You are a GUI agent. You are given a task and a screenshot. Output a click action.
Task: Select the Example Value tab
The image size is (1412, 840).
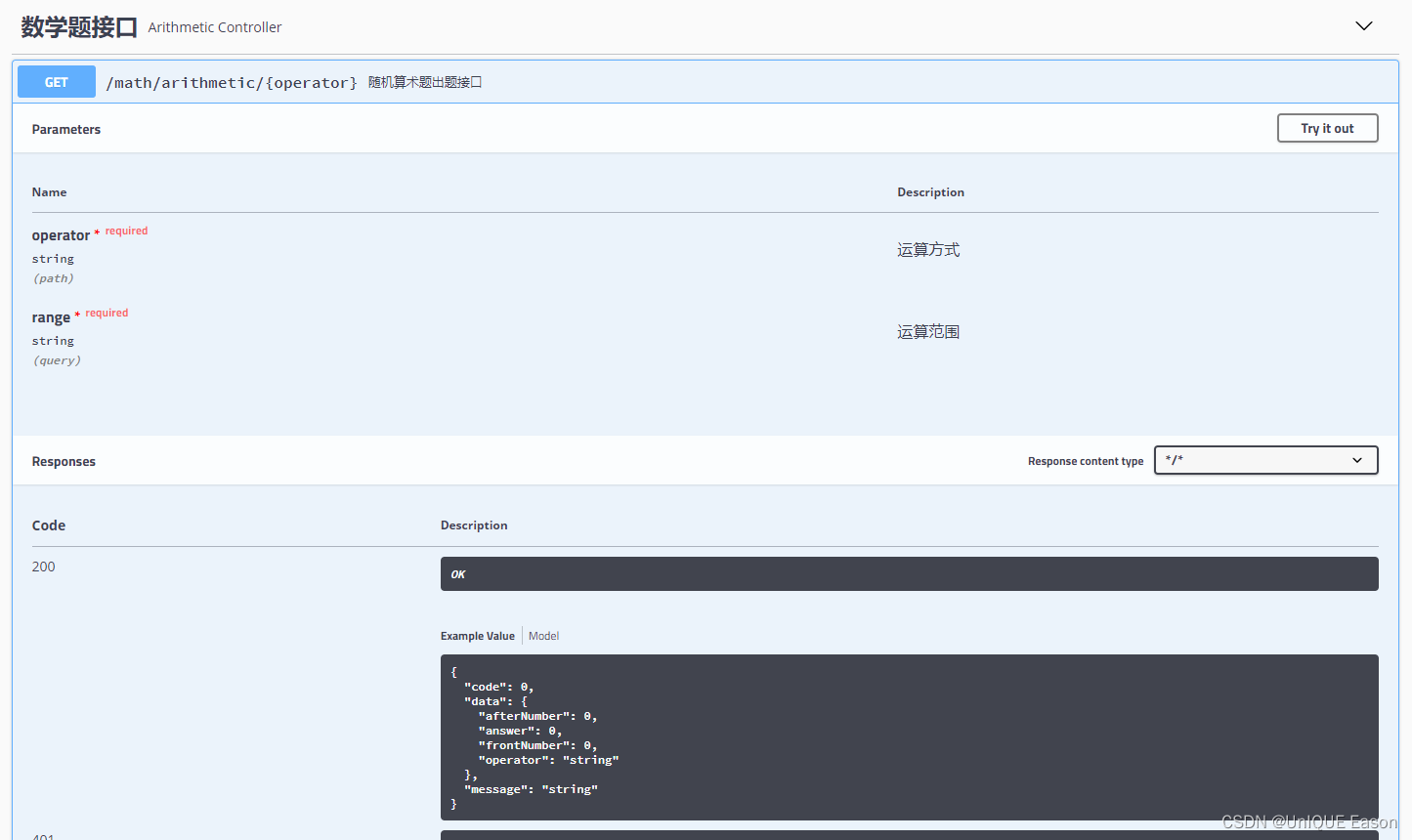[x=477, y=636]
